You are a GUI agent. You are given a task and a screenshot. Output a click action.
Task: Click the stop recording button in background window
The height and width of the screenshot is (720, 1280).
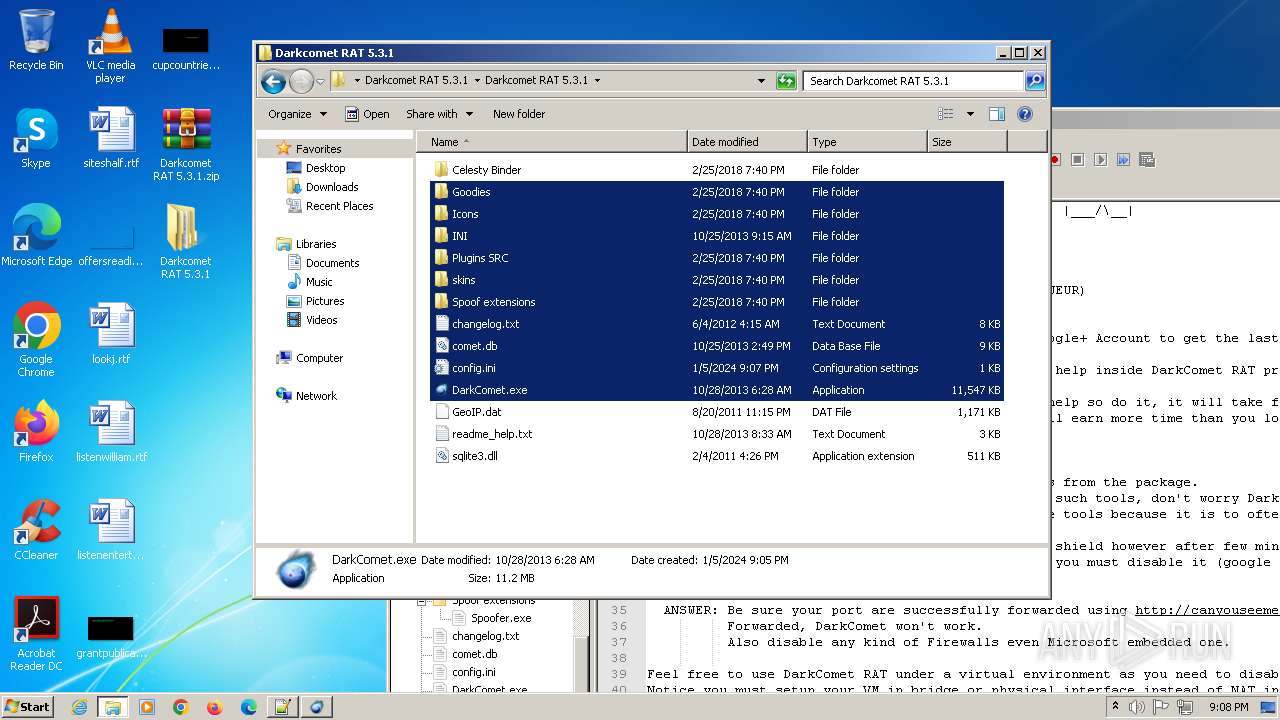point(1078,159)
